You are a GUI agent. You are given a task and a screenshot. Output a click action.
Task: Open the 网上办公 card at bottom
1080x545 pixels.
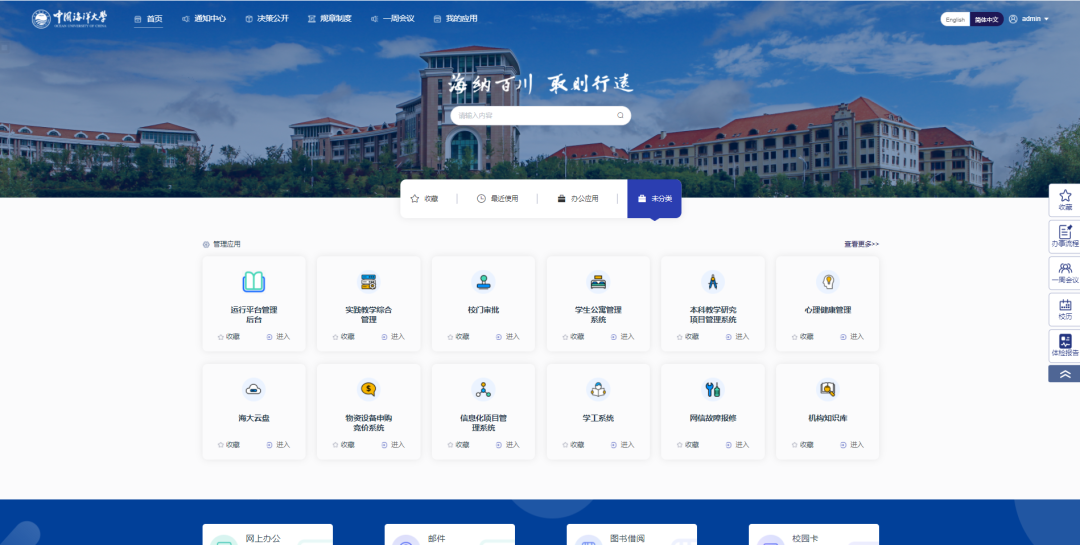point(267,535)
